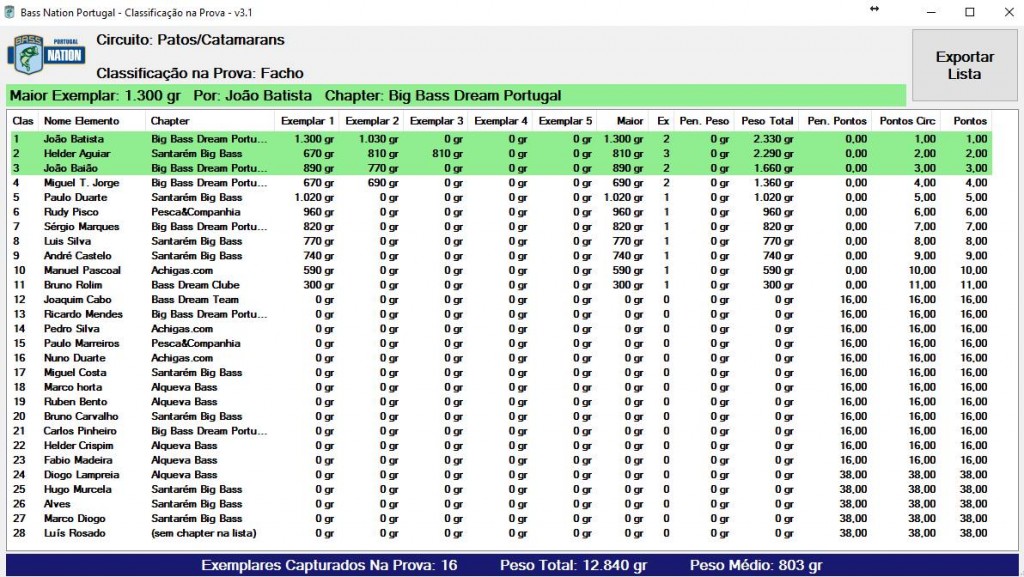The image size is (1024, 577).
Task: Select the João Baião row
Action: tap(501, 168)
